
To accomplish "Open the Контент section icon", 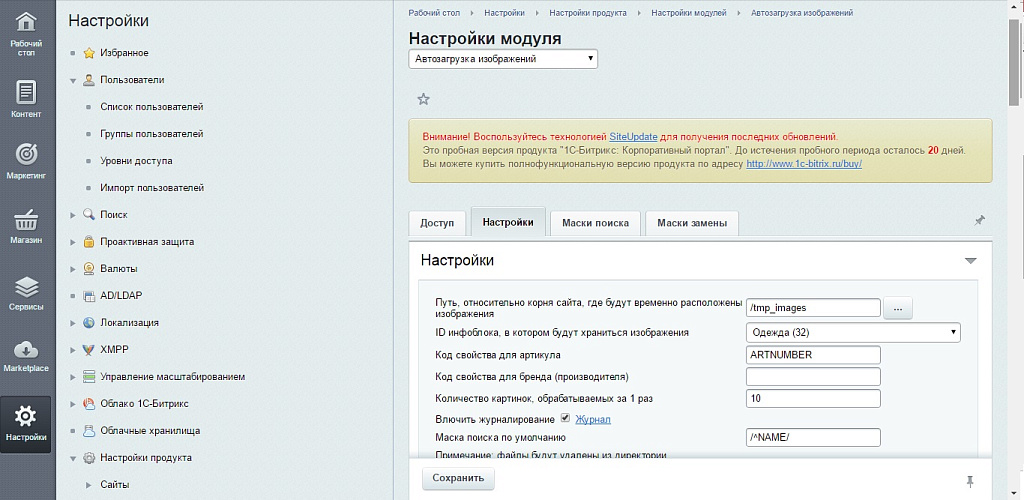I will [26, 100].
